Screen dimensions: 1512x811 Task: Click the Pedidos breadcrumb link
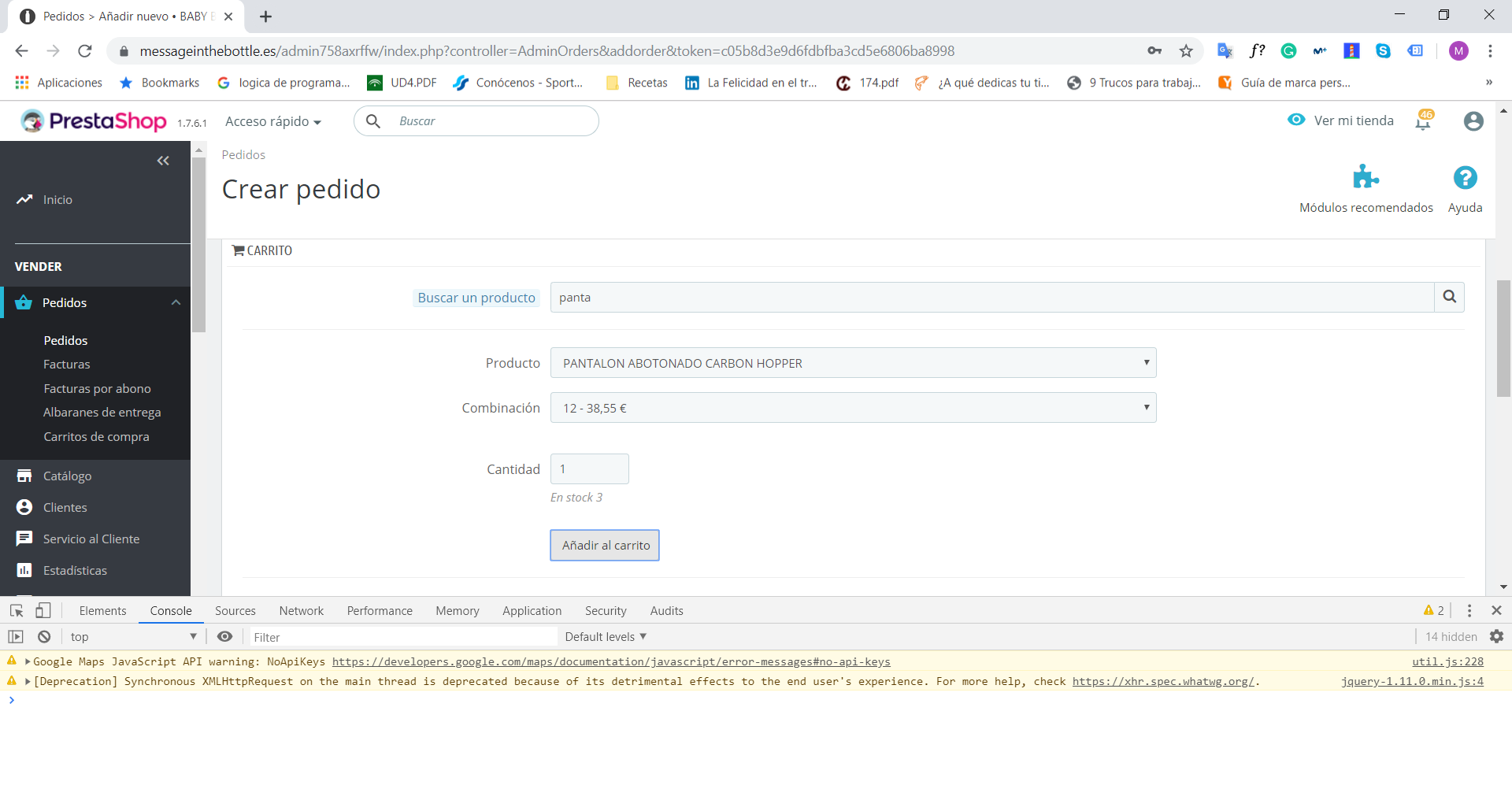coord(243,155)
